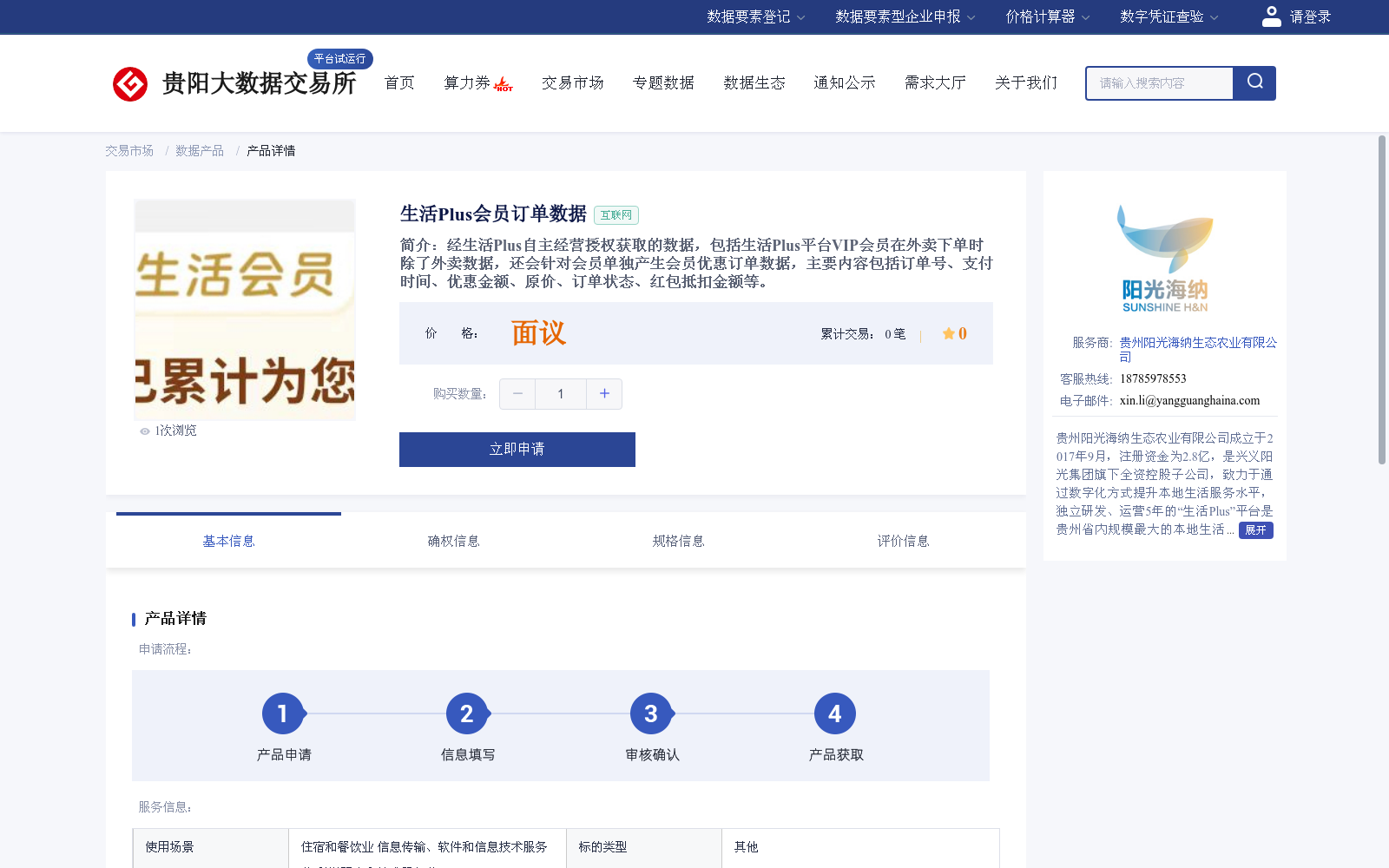This screenshot has width=1389, height=868.
Task: Open the 算力券 menu item
Action: coord(467,83)
